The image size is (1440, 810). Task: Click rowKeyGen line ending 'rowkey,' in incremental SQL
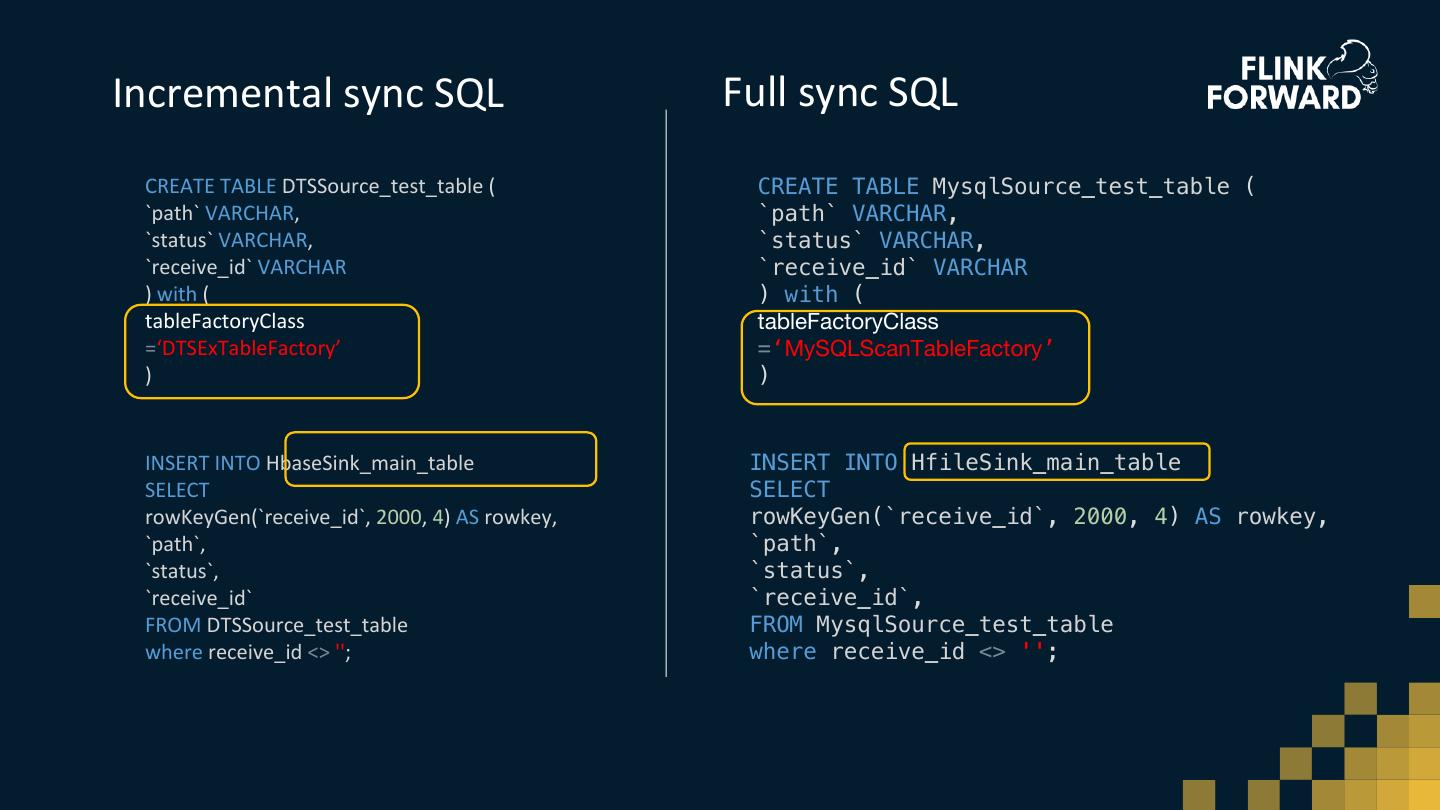(x=351, y=517)
